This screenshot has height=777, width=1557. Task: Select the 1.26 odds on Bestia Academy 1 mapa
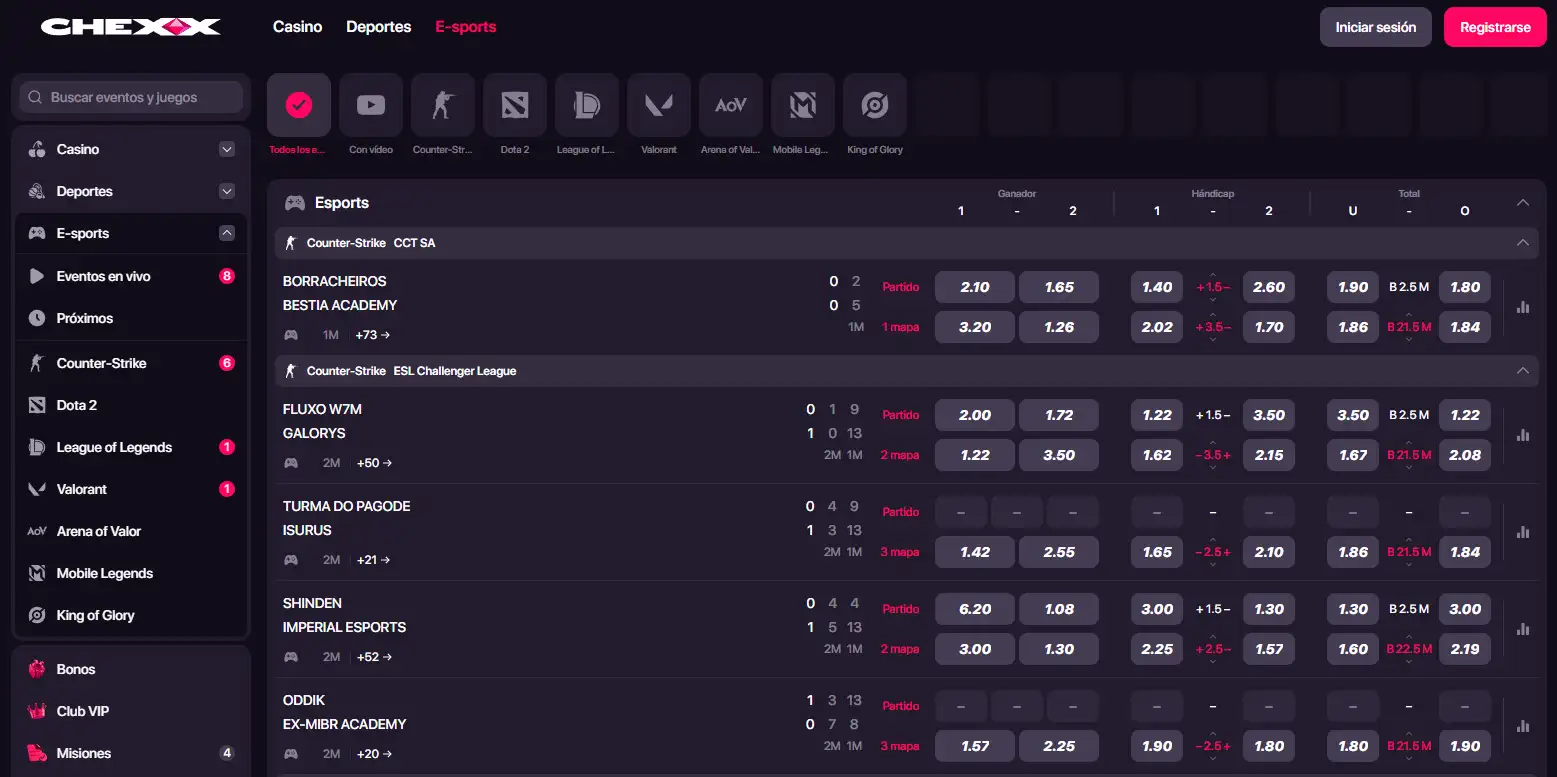tap(1059, 327)
